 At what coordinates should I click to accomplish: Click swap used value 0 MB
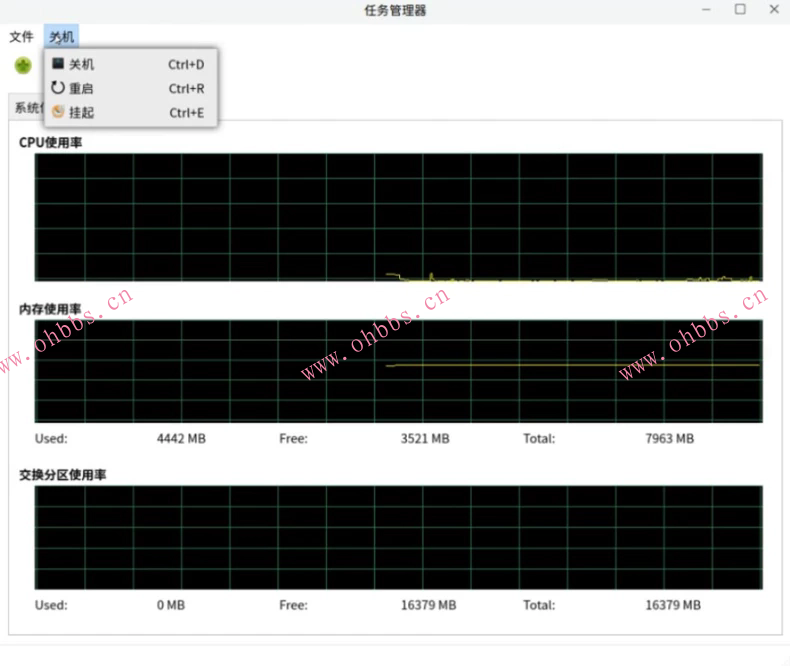tap(171, 605)
